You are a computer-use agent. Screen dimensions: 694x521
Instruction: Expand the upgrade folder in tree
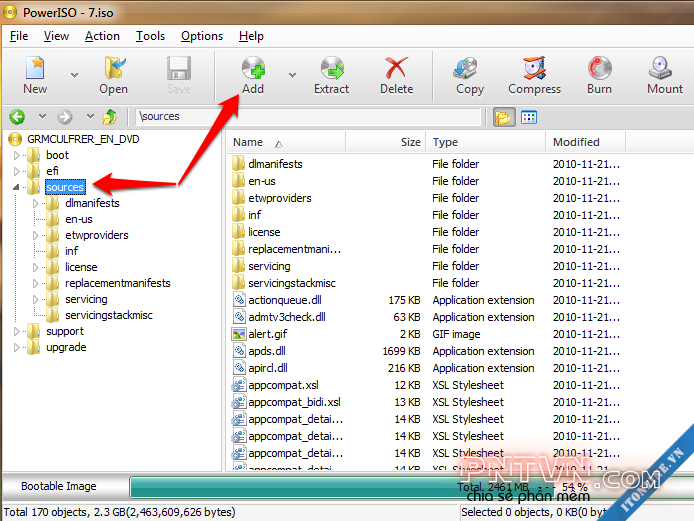pyautogui.click(x=17, y=347)
